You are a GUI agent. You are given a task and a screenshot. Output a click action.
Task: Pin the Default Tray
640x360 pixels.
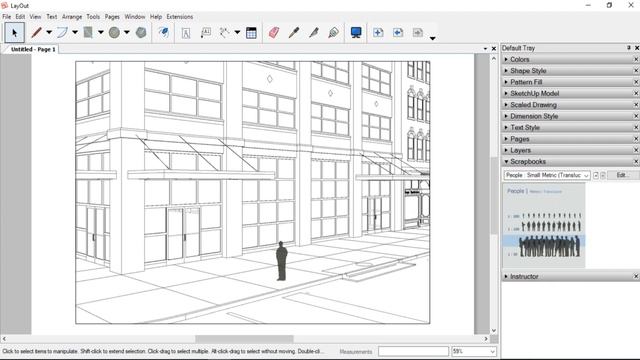coord(629,48)
